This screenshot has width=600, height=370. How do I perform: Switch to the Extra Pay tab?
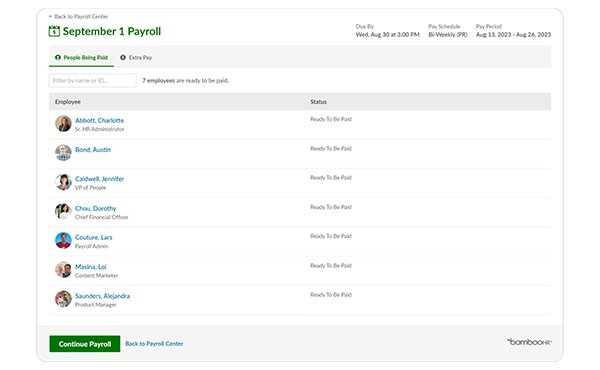(x=136, y=57)
